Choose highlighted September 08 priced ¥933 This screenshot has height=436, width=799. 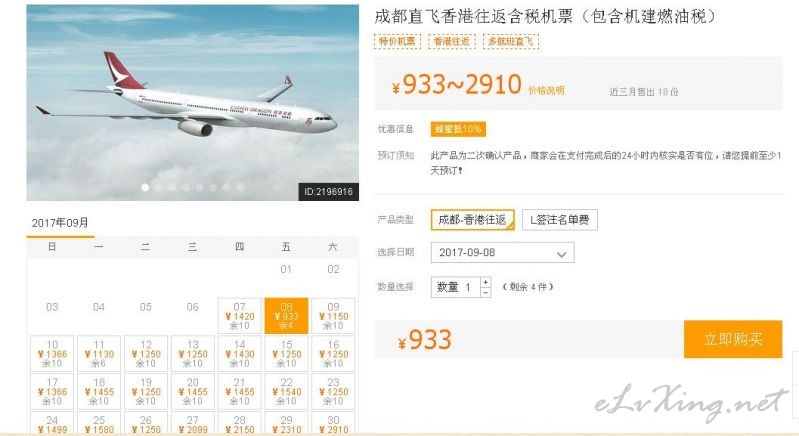pyautogui.click(x=286, y=316)
